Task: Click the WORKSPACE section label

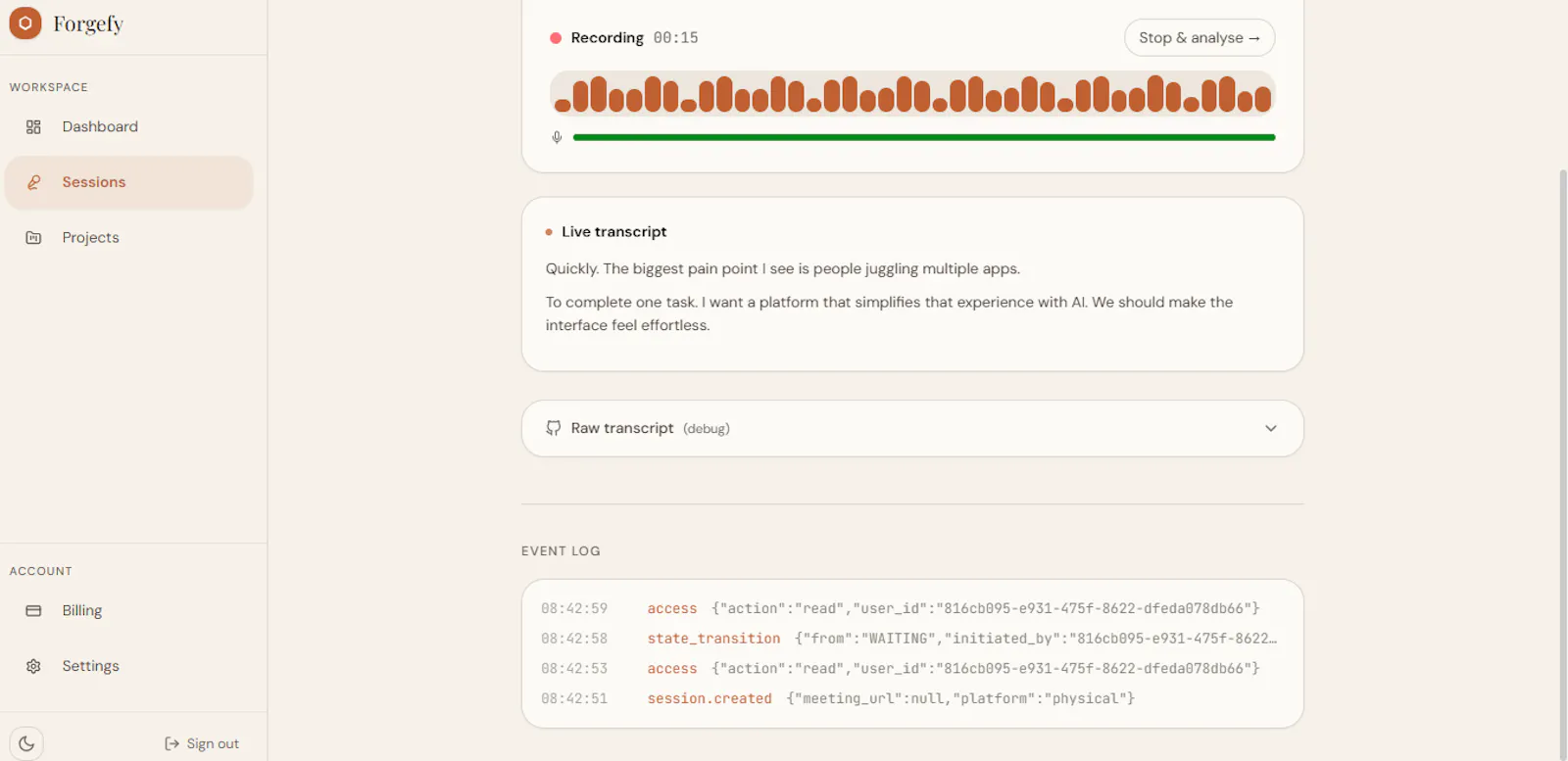Action: [49, 87]
